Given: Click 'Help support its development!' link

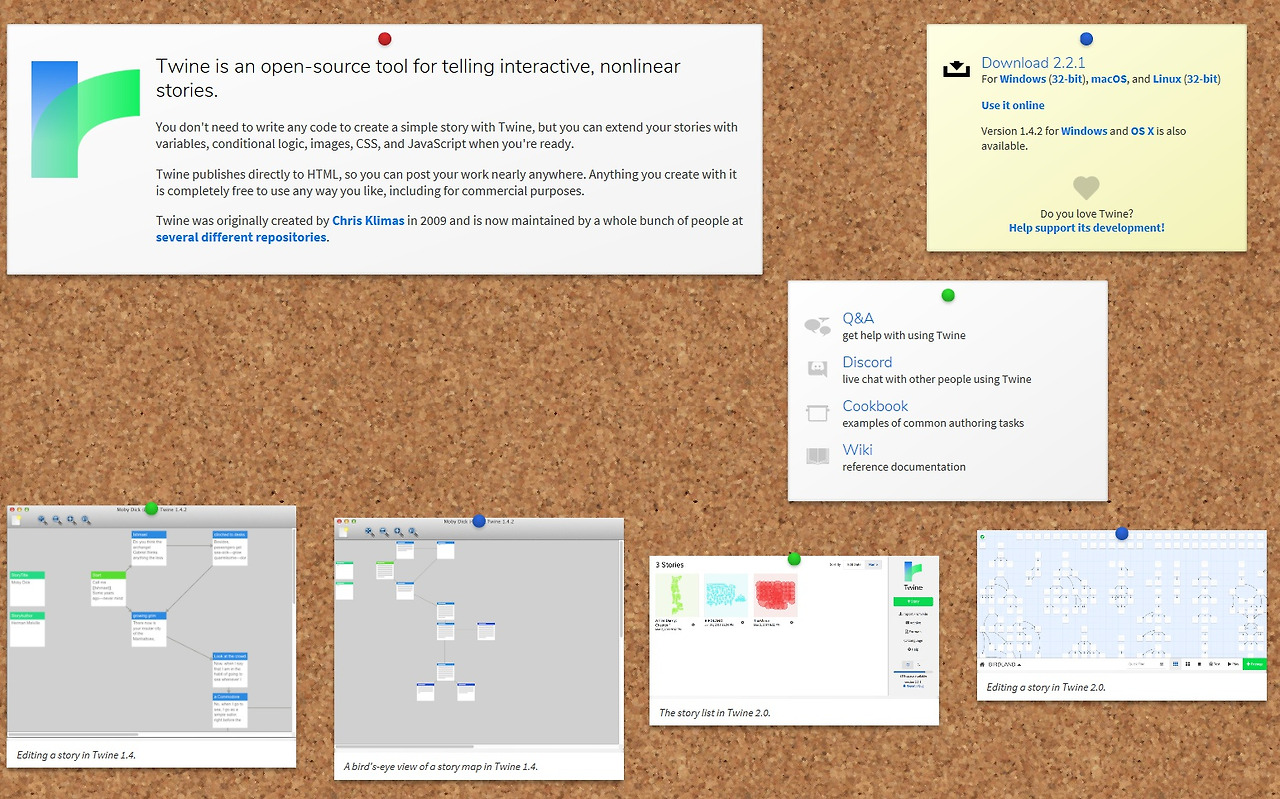Looking at the screenshot, I should (x=1087, y=228).
